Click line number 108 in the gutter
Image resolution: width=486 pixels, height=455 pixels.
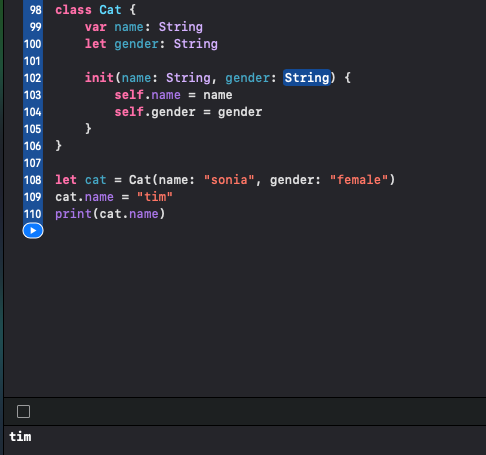click(33, 180)
